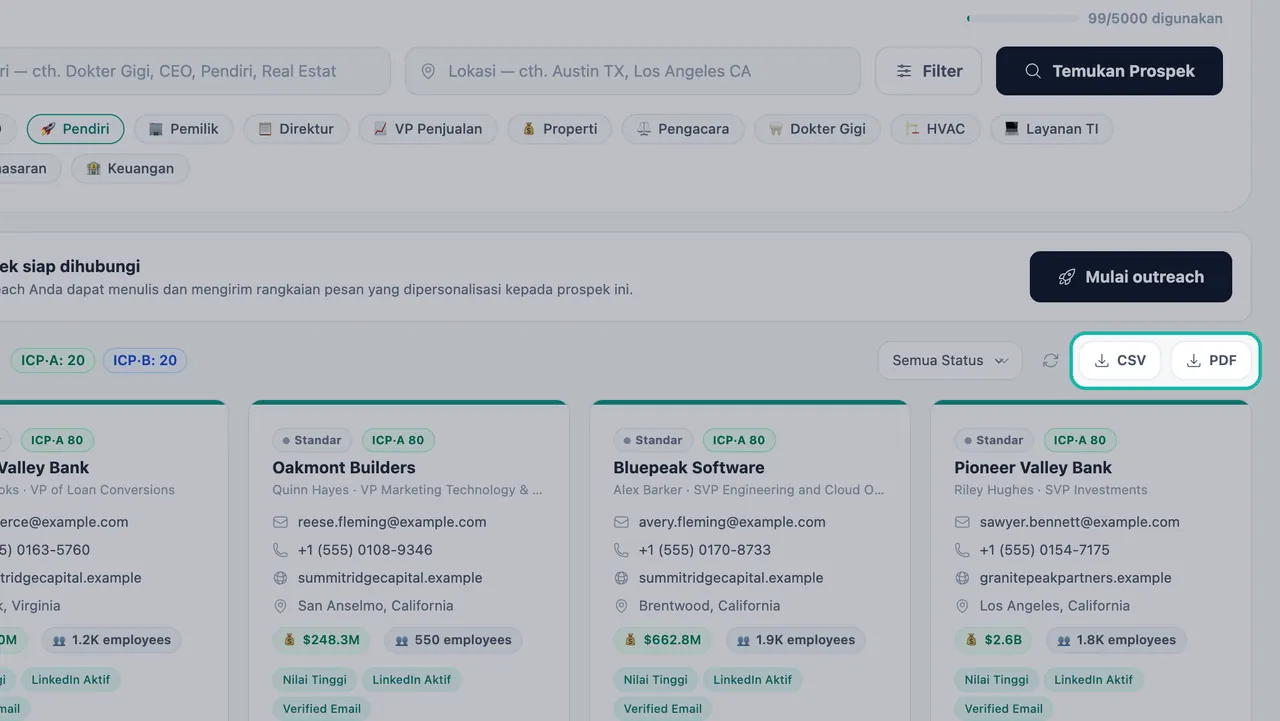Click phone icon beside +1 (555) 0108-9346

point(280,550)
